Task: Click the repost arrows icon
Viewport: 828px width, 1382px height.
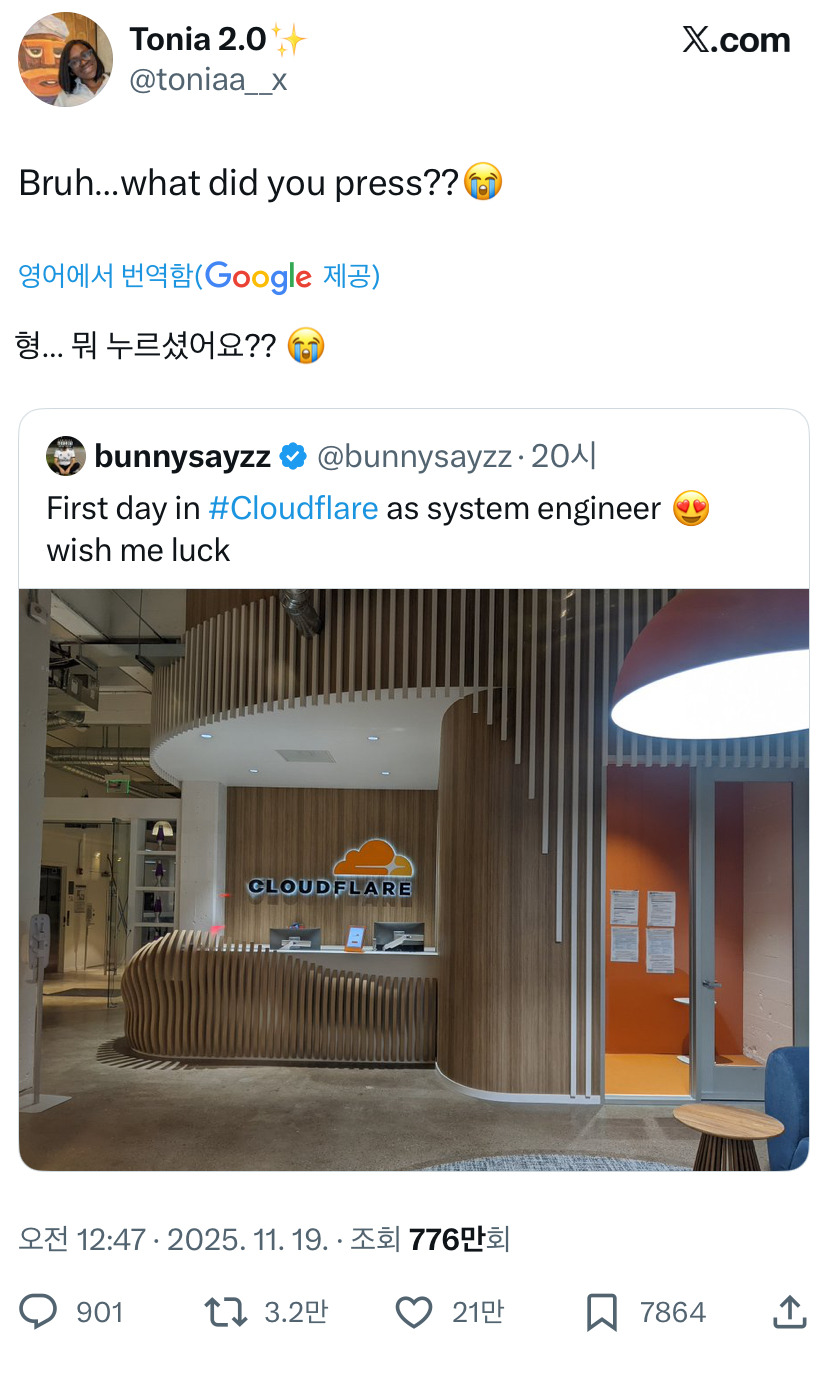Action: 225,1312
